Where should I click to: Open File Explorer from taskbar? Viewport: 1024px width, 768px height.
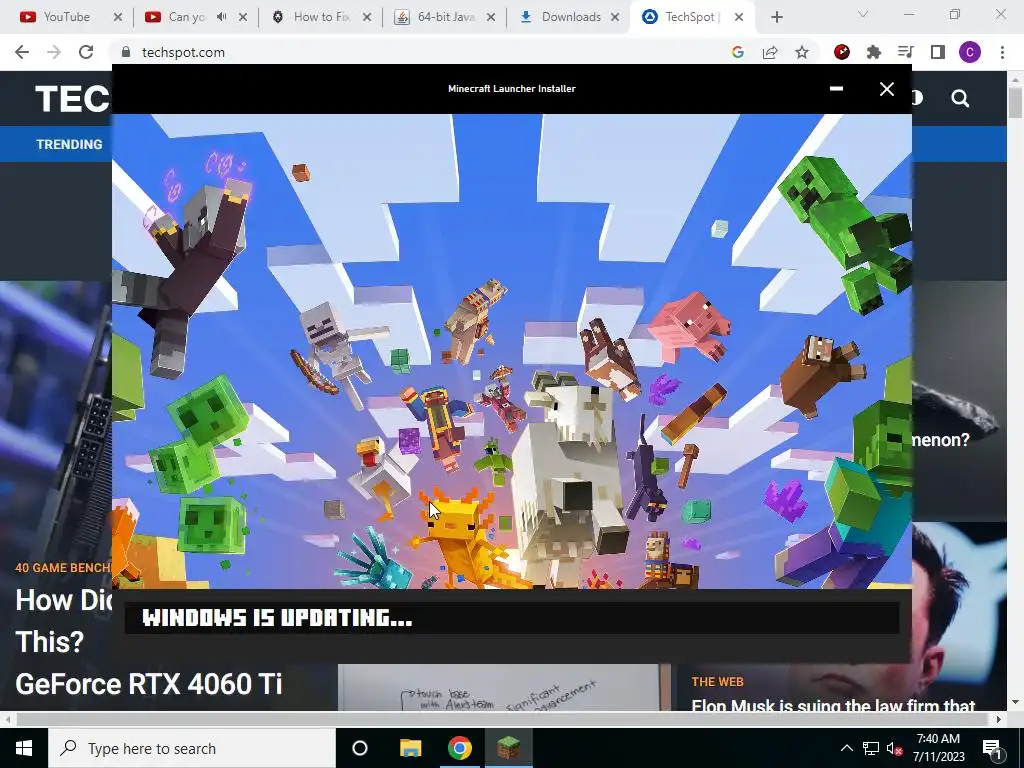click(x=411, y=748)
